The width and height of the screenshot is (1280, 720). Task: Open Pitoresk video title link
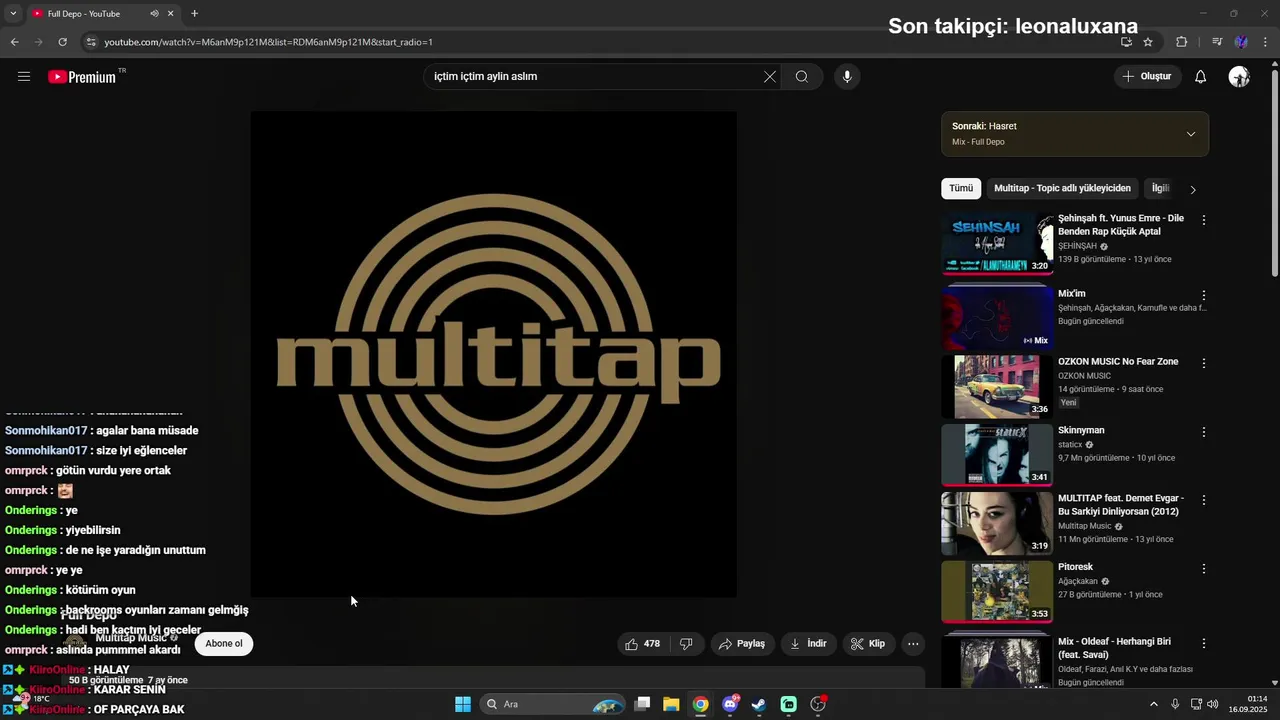click(x=1075, y=568)
